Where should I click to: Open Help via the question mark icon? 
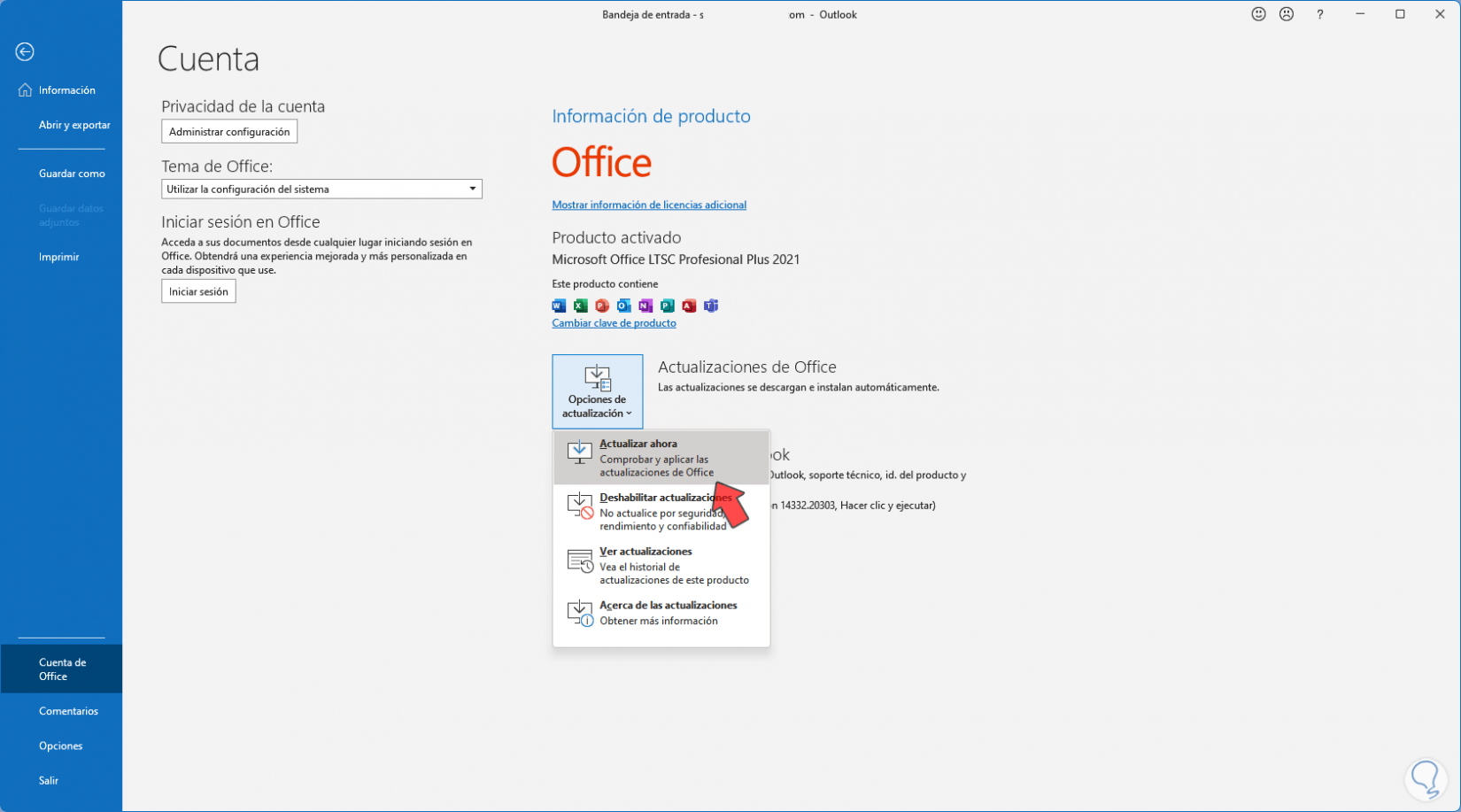click(x=1320, y=14)
